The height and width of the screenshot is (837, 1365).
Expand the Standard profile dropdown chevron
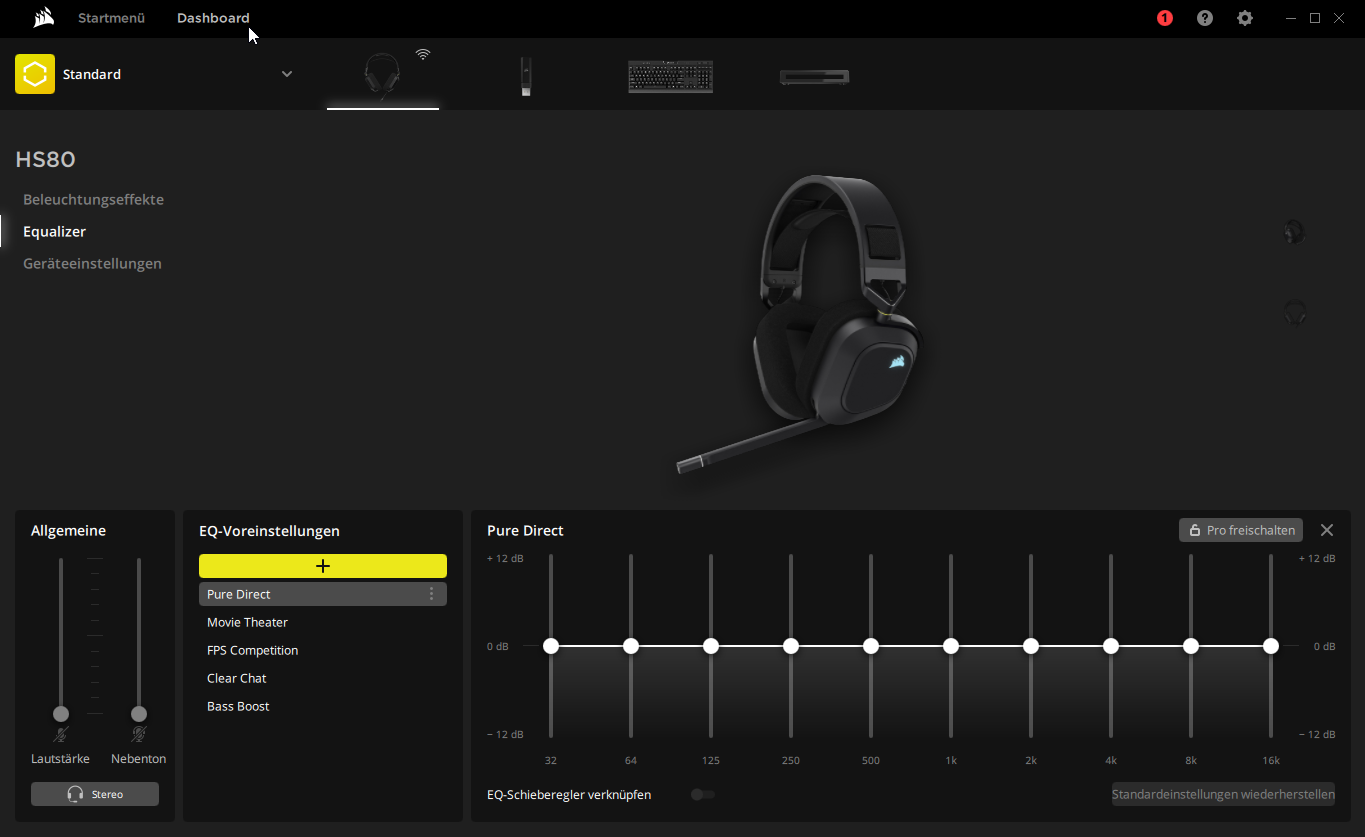click(x=287, y=74)
